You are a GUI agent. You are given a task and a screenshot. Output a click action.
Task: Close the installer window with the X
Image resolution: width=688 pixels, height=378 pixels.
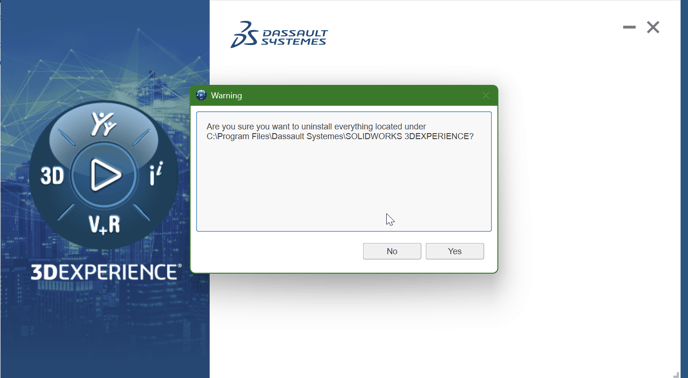pos(653,27)
